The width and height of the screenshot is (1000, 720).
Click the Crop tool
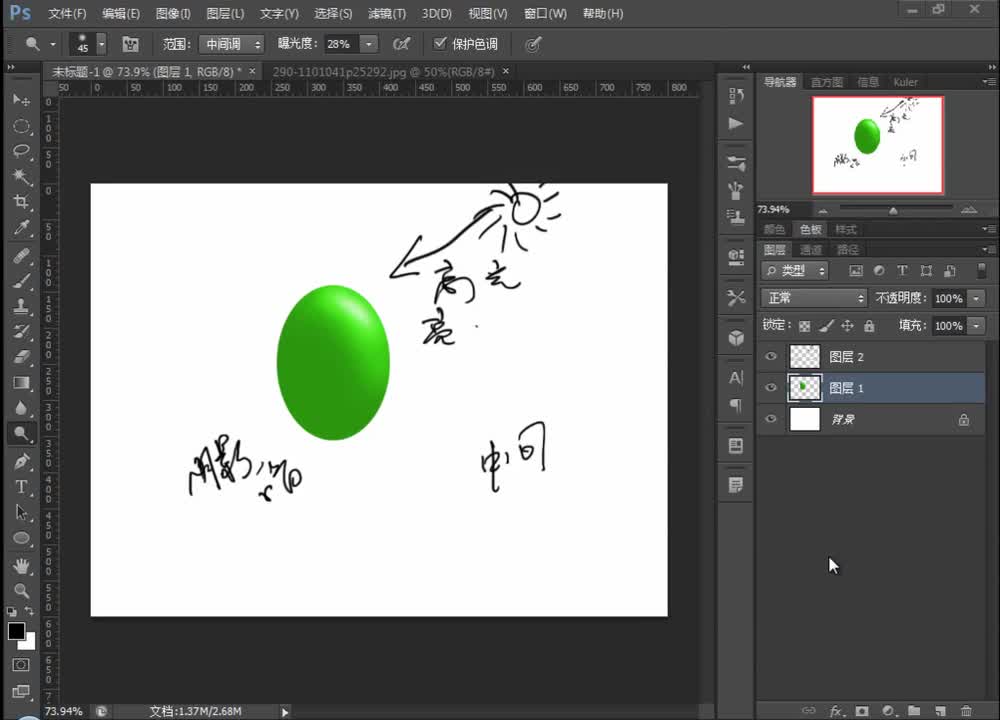click(21, 203)
